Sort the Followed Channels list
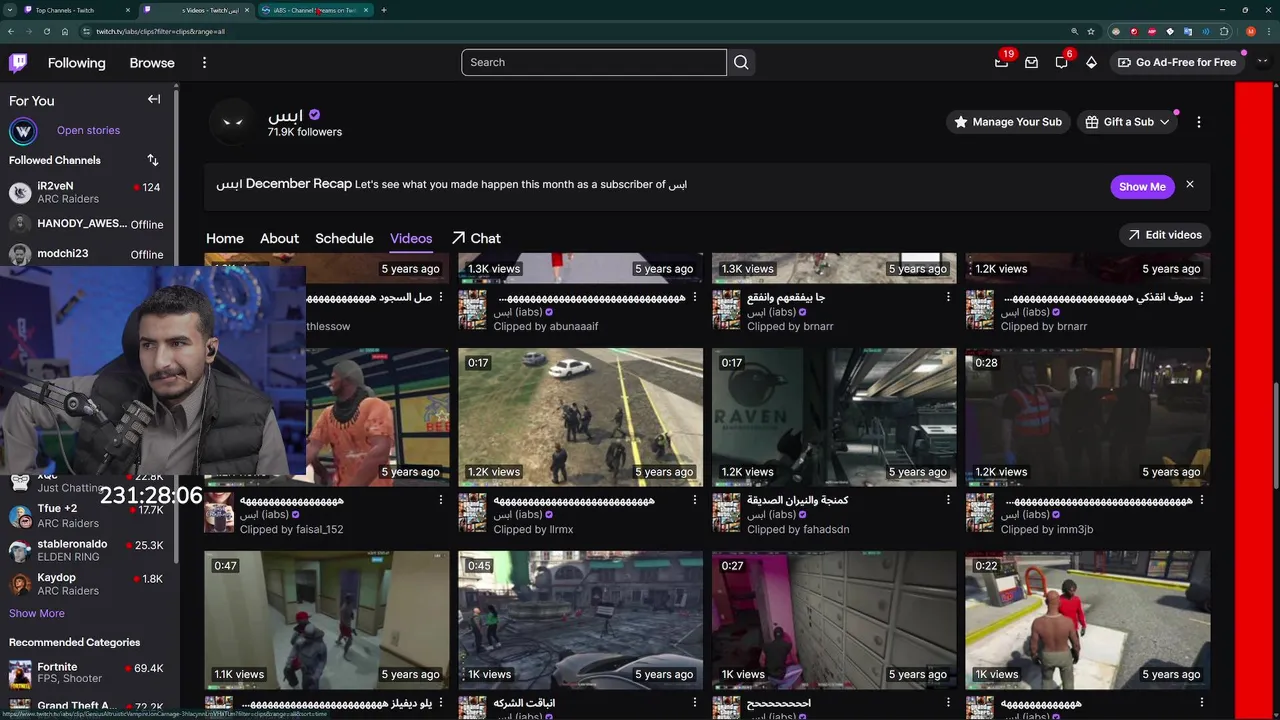This screenshot has height=720, width=1280. [153, 160]
